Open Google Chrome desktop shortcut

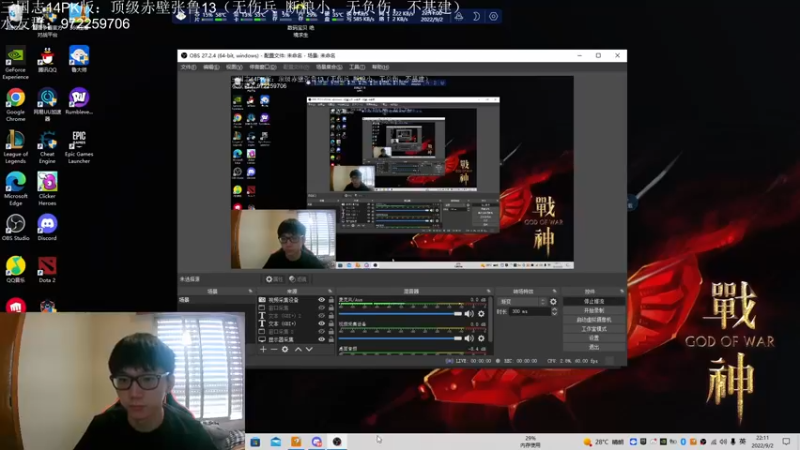click(15, 105)
